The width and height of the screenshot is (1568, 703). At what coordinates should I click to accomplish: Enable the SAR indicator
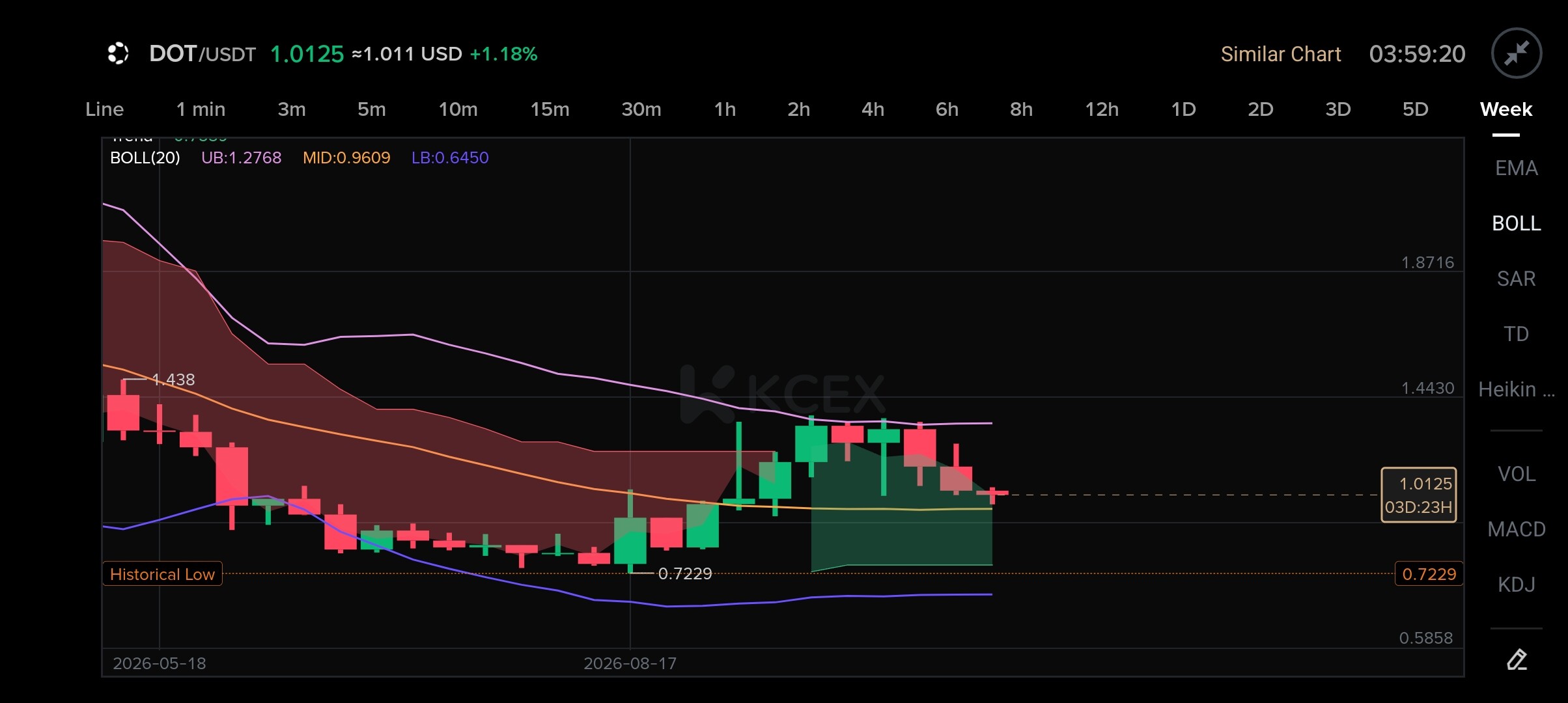[1516, 279]
